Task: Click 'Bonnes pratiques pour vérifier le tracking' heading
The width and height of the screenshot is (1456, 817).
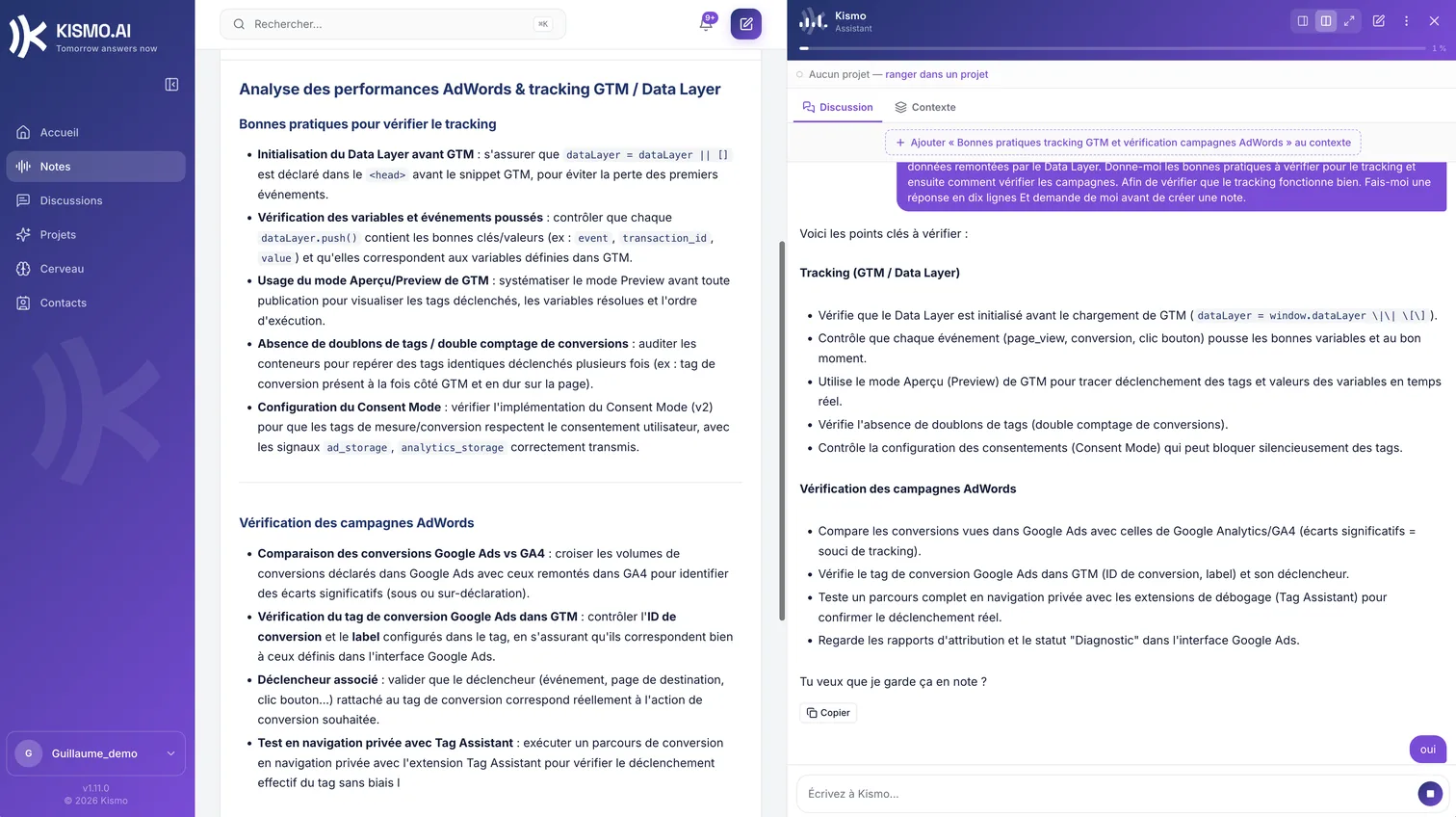Action: coord(368,124)
